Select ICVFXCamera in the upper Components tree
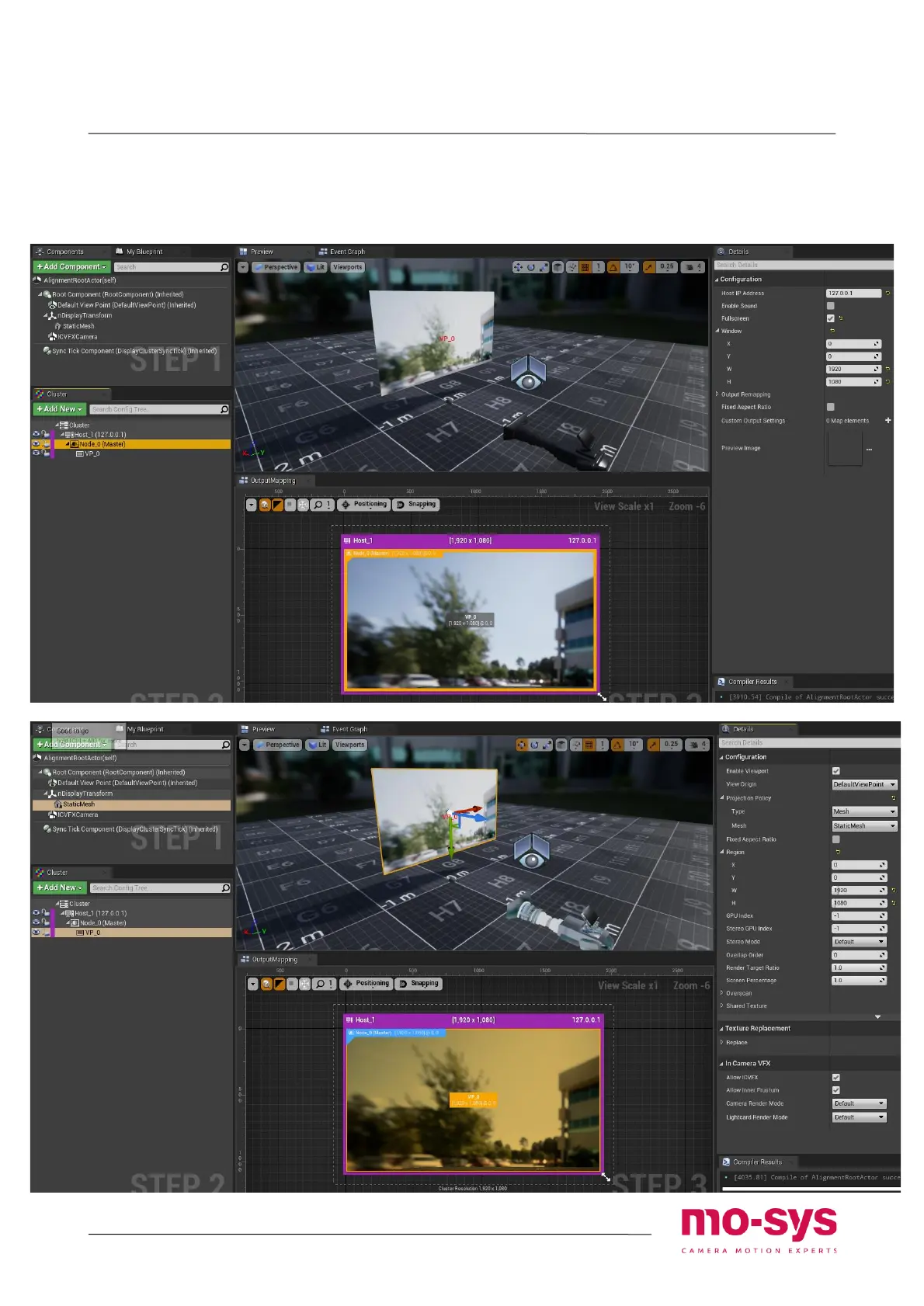 76,337
